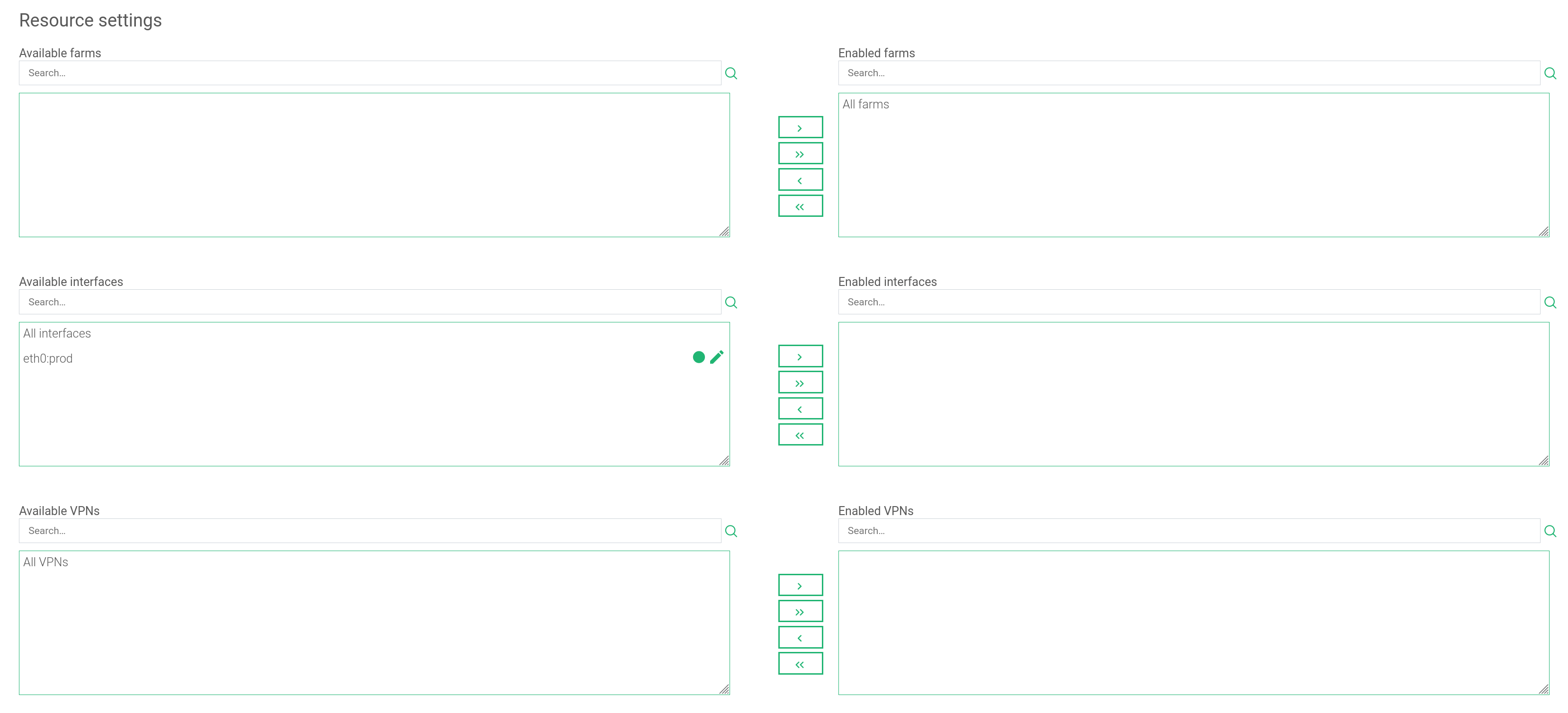Move selected interface to Enabled interfaces
1568x713 pixels.
click(x=801, y=356)
